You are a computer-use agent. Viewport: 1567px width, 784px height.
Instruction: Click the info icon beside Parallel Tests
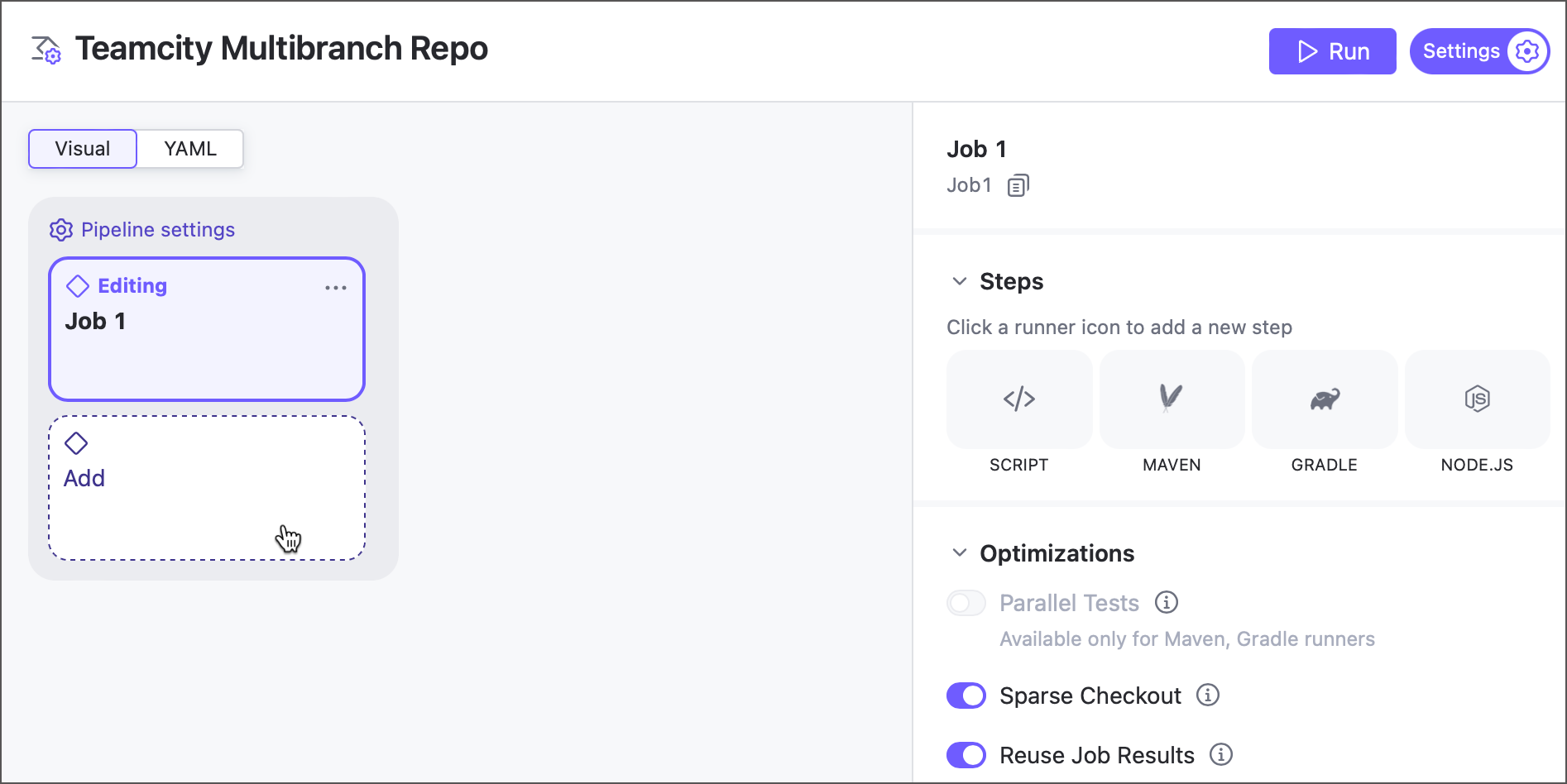pos(1167,603)
